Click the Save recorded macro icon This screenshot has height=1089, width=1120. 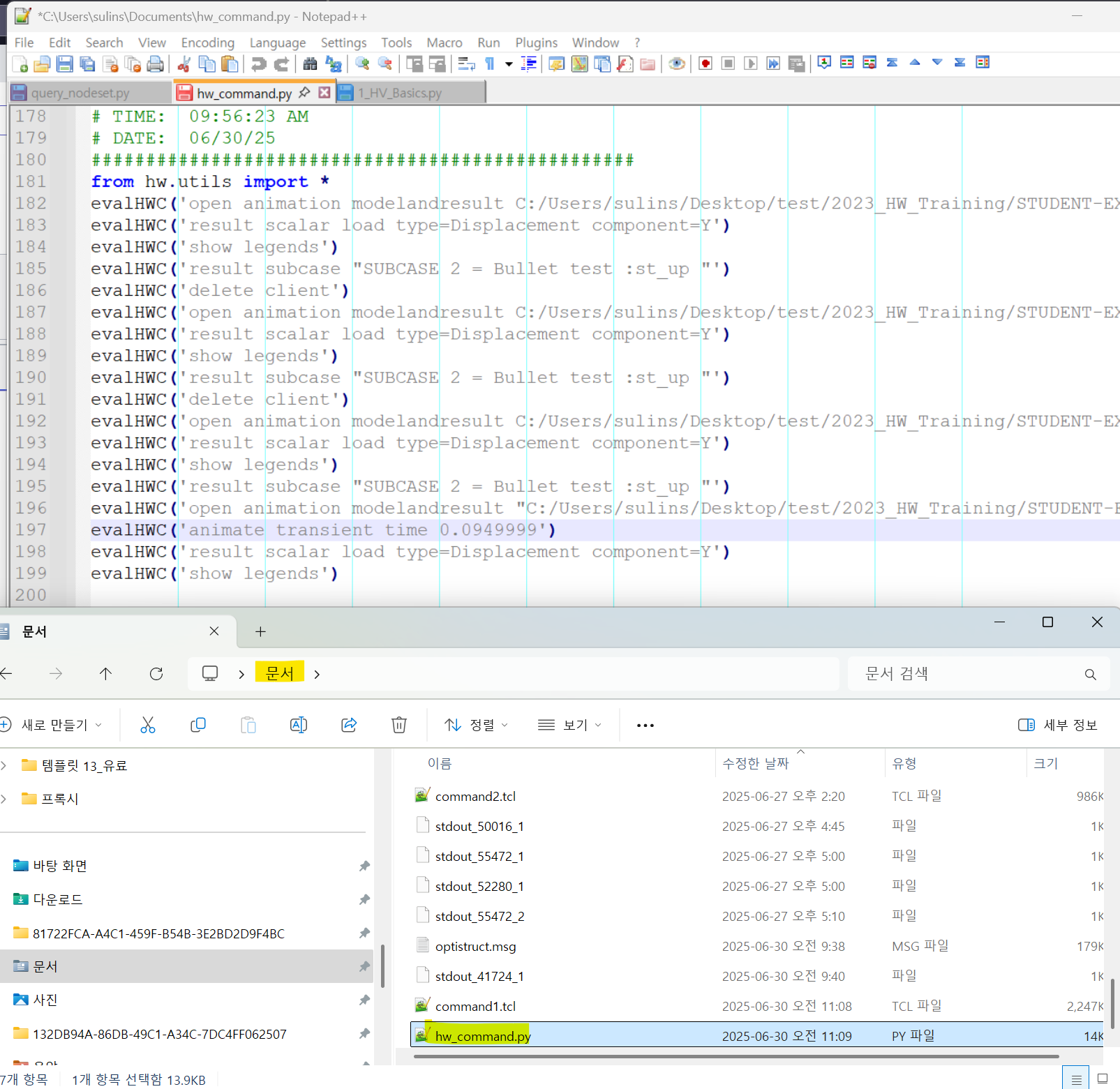(796, 63)
